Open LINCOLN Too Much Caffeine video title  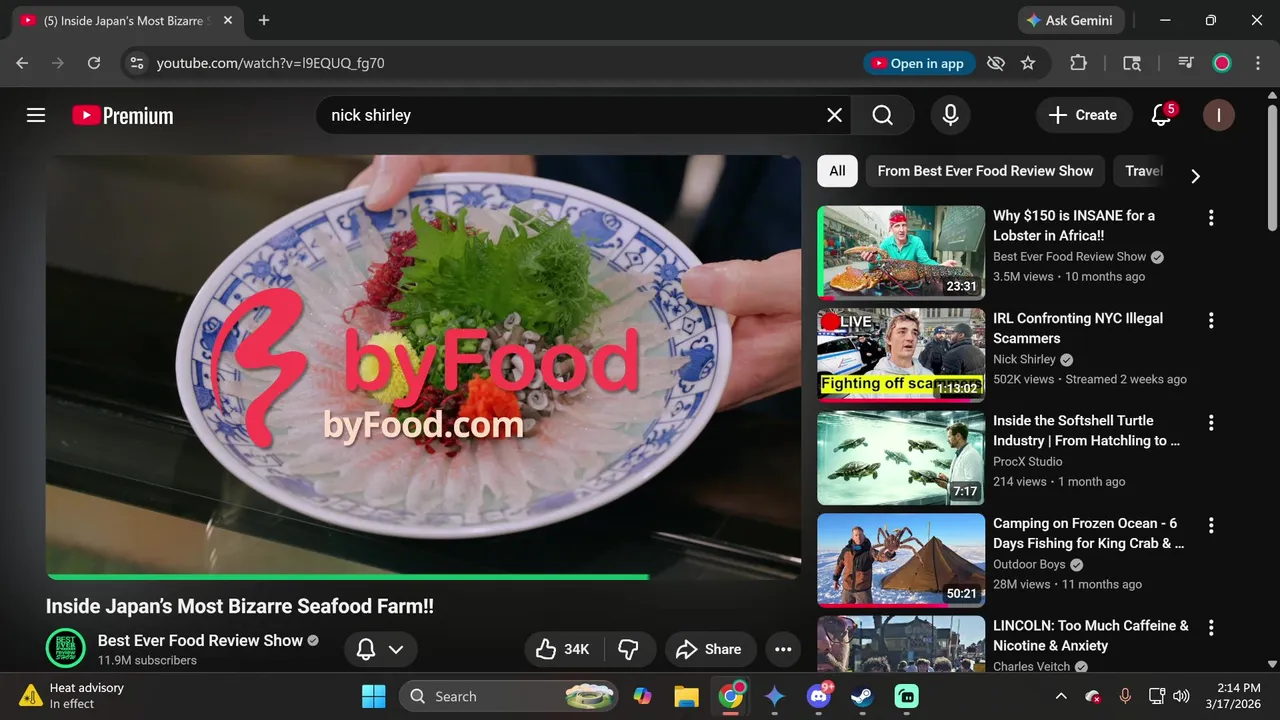1091,635
